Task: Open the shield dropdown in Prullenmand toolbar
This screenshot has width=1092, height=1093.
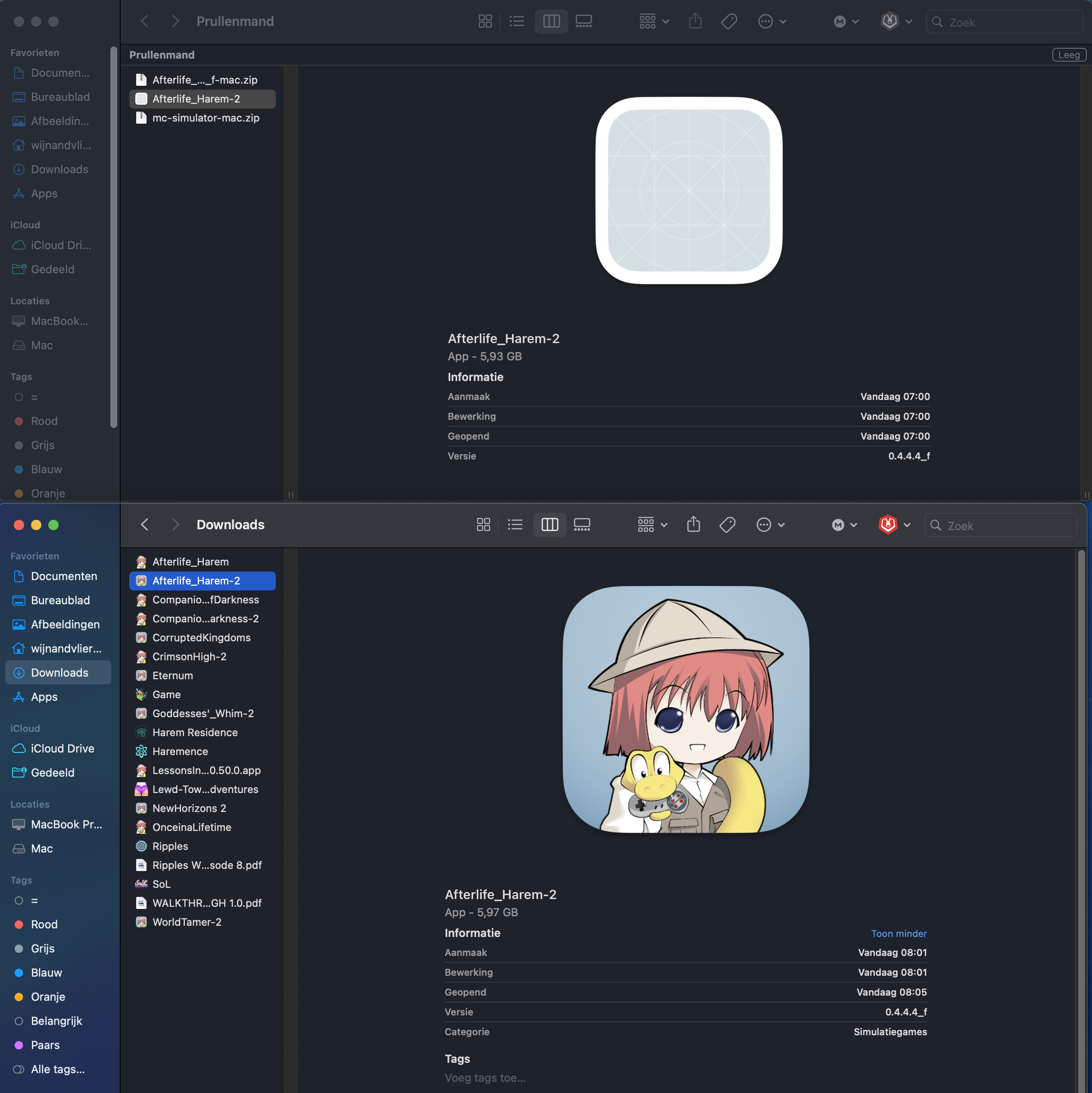Action: click(895, 22)
